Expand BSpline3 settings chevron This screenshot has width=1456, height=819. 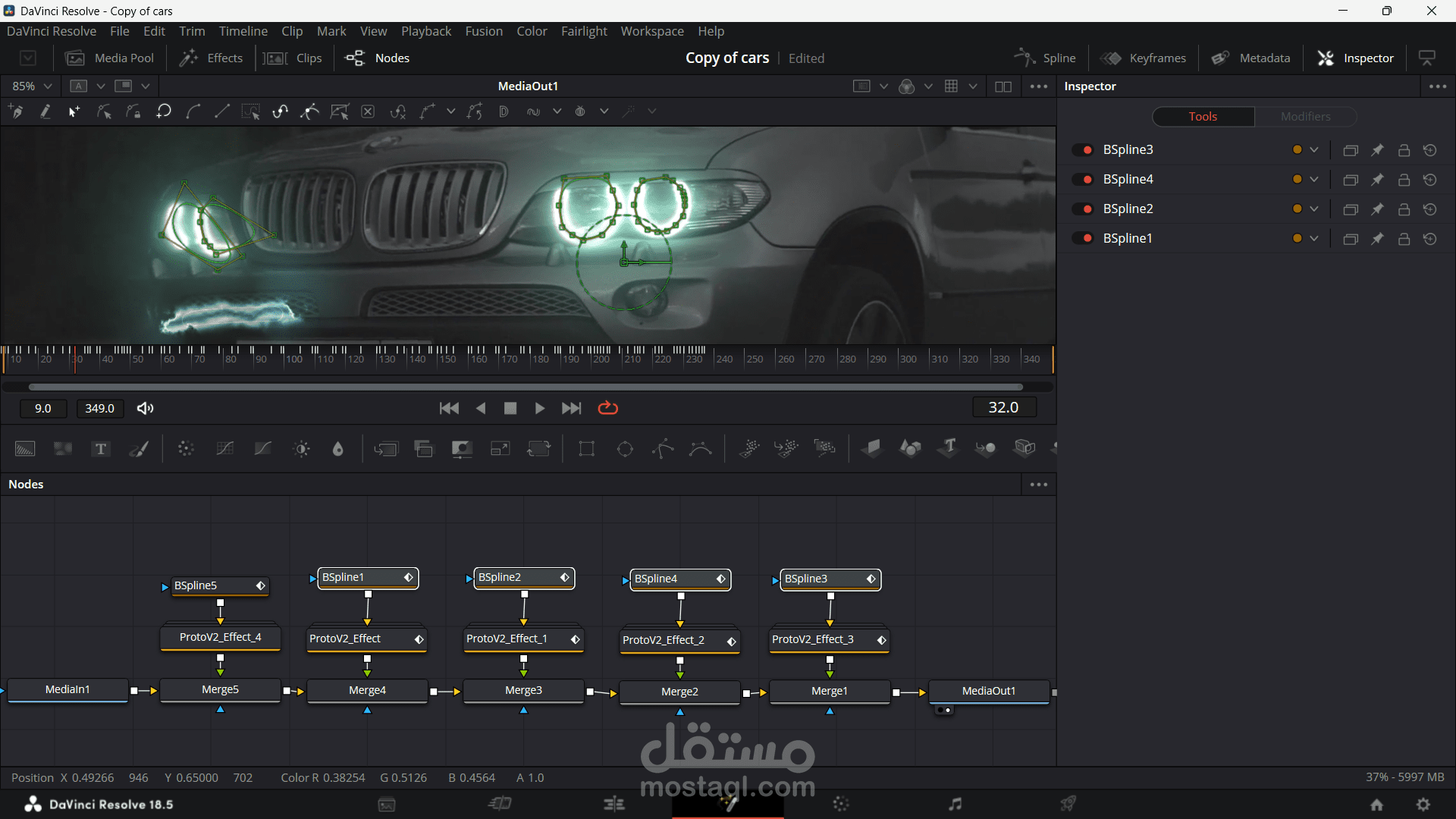pos(1314,150)
